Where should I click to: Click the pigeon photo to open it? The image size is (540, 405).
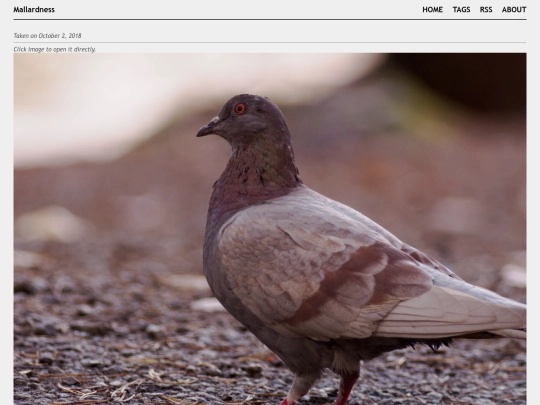tap(270, 229)
